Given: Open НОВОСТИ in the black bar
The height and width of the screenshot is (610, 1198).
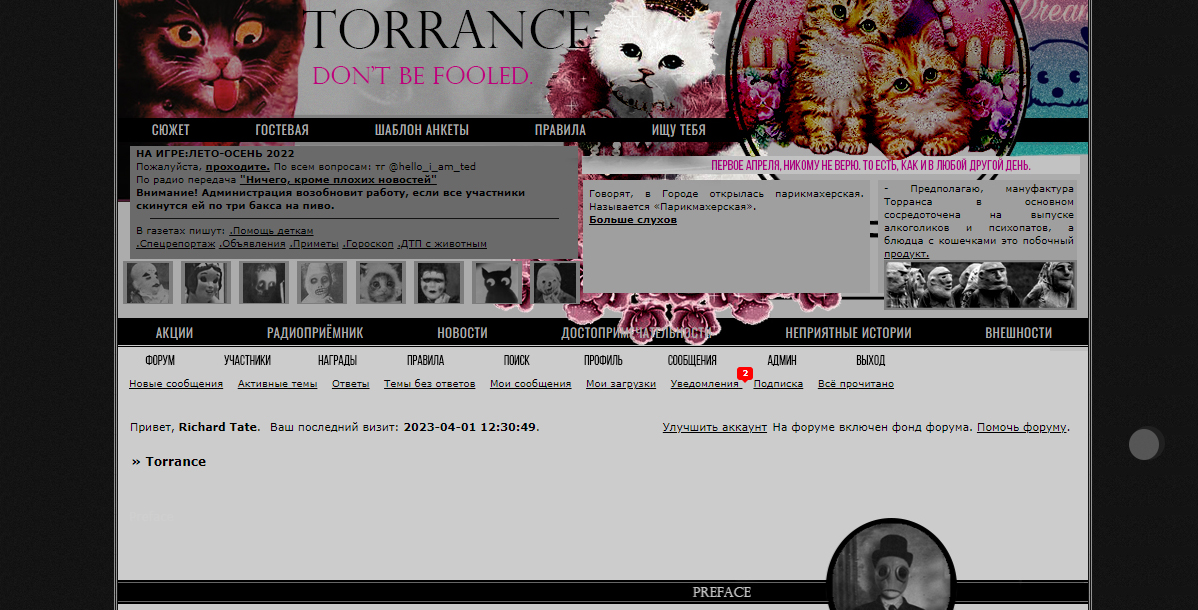Looking at the screenshot, I should (x=462, y=333).
